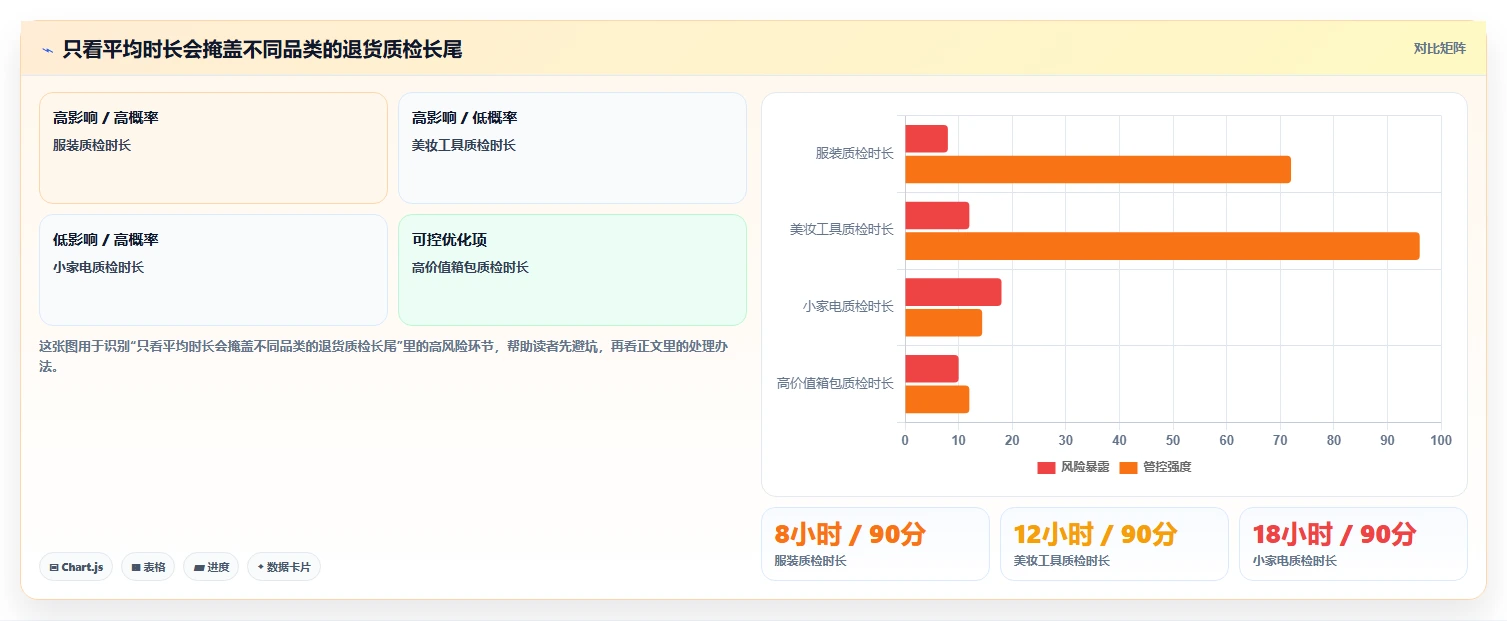
Task: Click the 表格 tag chip
Action: coord(148,567)
